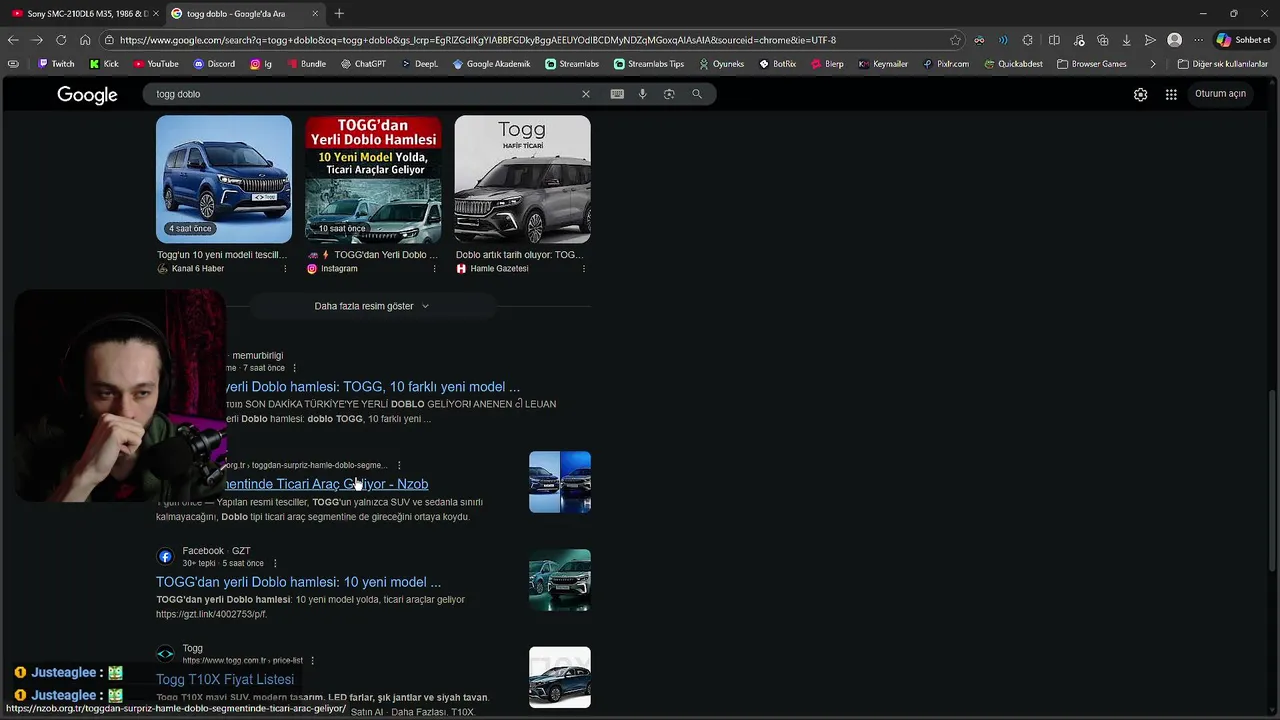The height and width of the screenshot is (720, 1280).
Task: Open the Streamlabs bookmark
Action: pyautogui.click(x=572, y=64)
